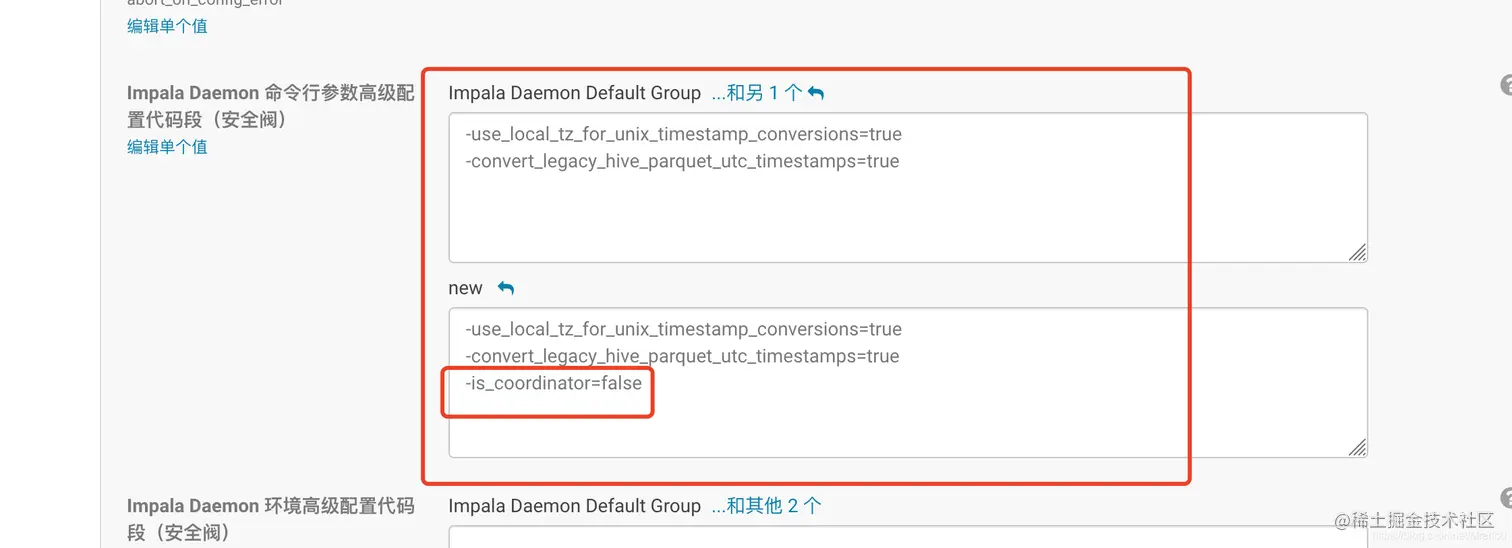Expand the "...和其他 2 个" group list
1512x548 pixels.
pos(766,506)
